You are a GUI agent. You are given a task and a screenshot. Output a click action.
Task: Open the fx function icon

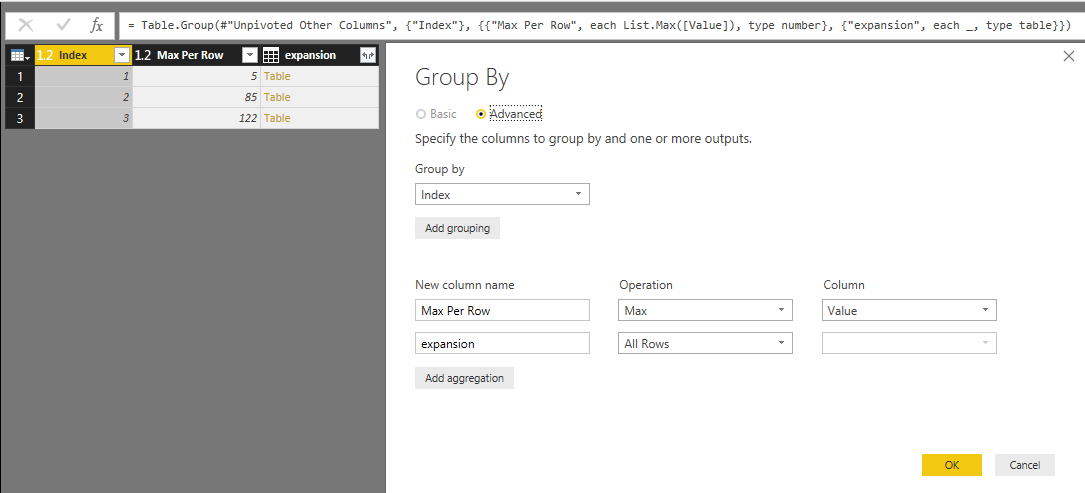tap(97, 26)
